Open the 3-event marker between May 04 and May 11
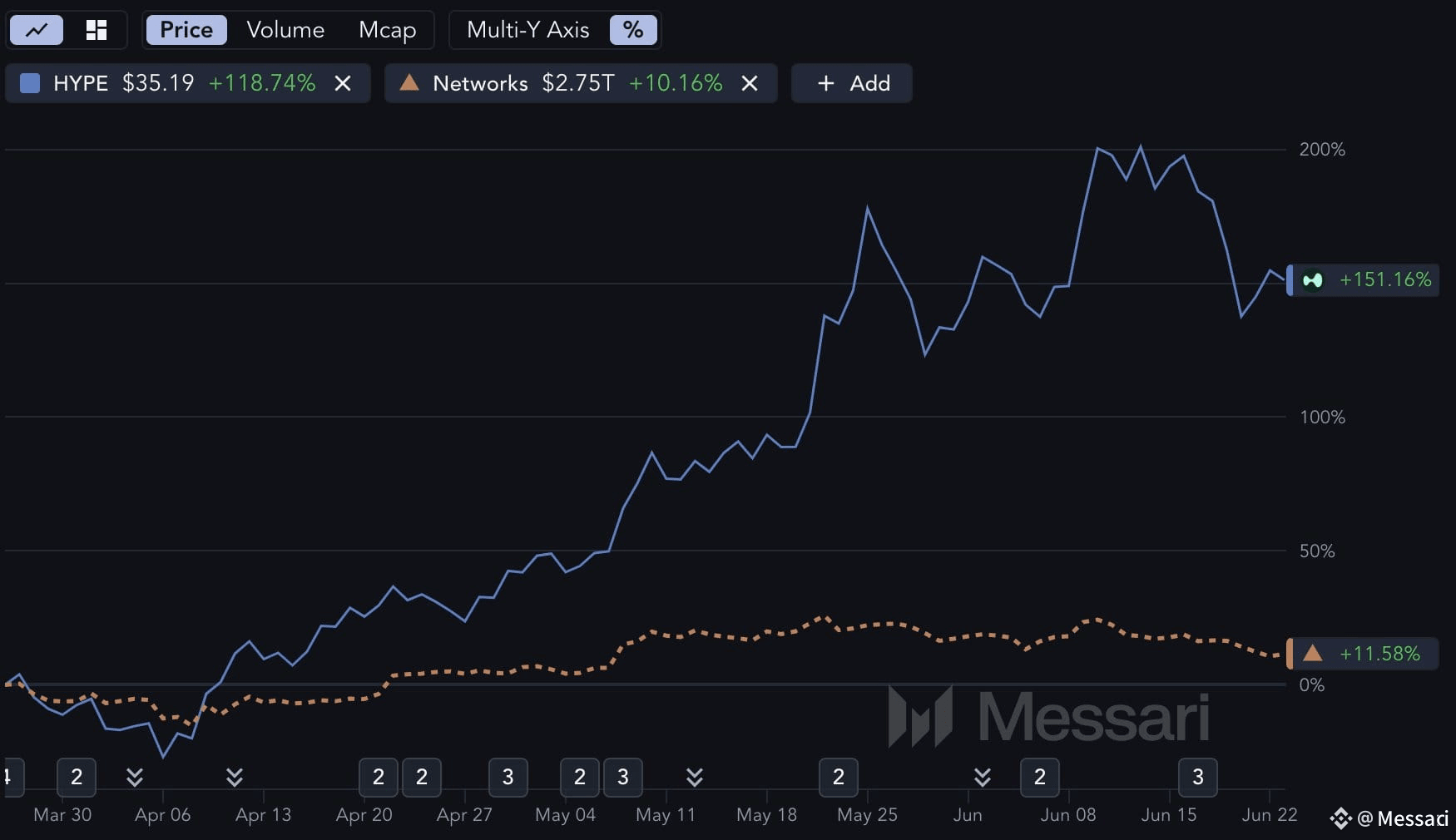This screenshot has height=840, width=1456. (x=623, y=777)
